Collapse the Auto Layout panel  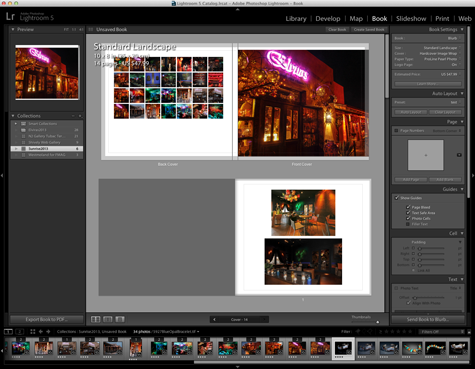click(x=462, y=93)
